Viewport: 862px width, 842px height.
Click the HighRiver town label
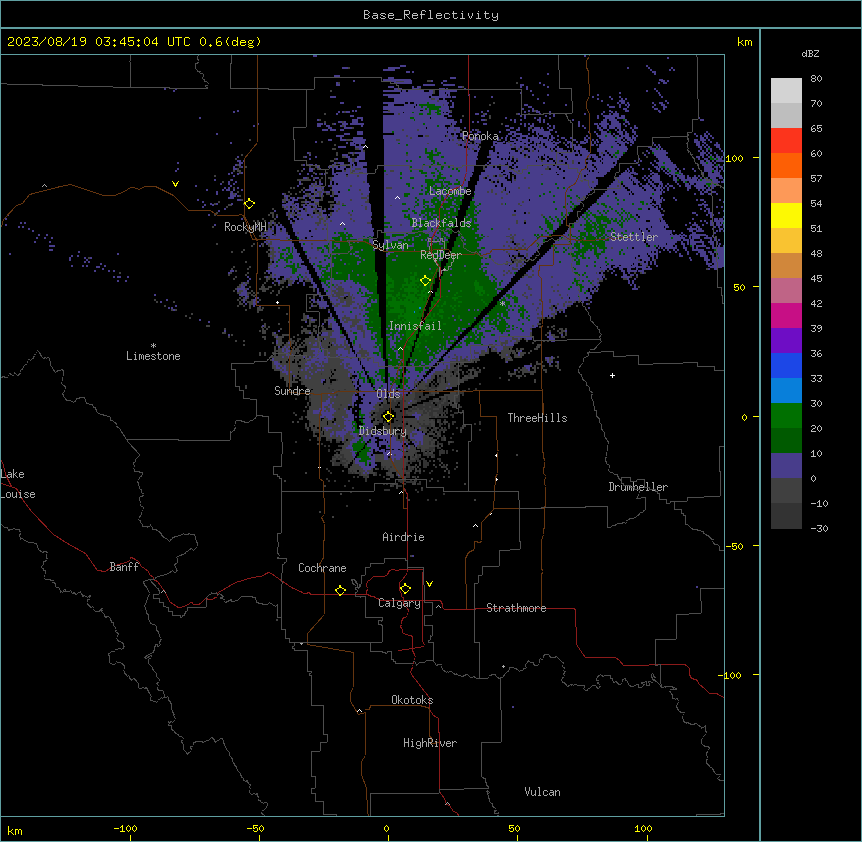pos(430,743)
